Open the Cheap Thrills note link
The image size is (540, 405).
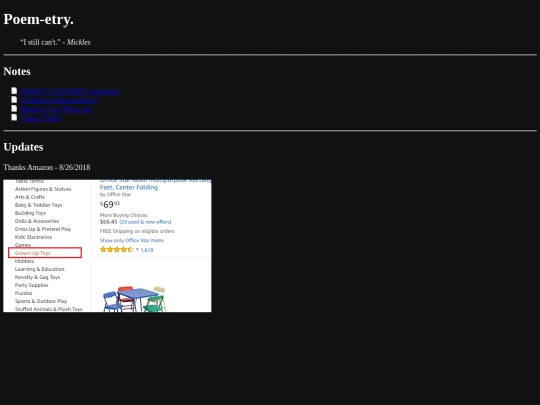pyautogui.click(x=41, y=118)
